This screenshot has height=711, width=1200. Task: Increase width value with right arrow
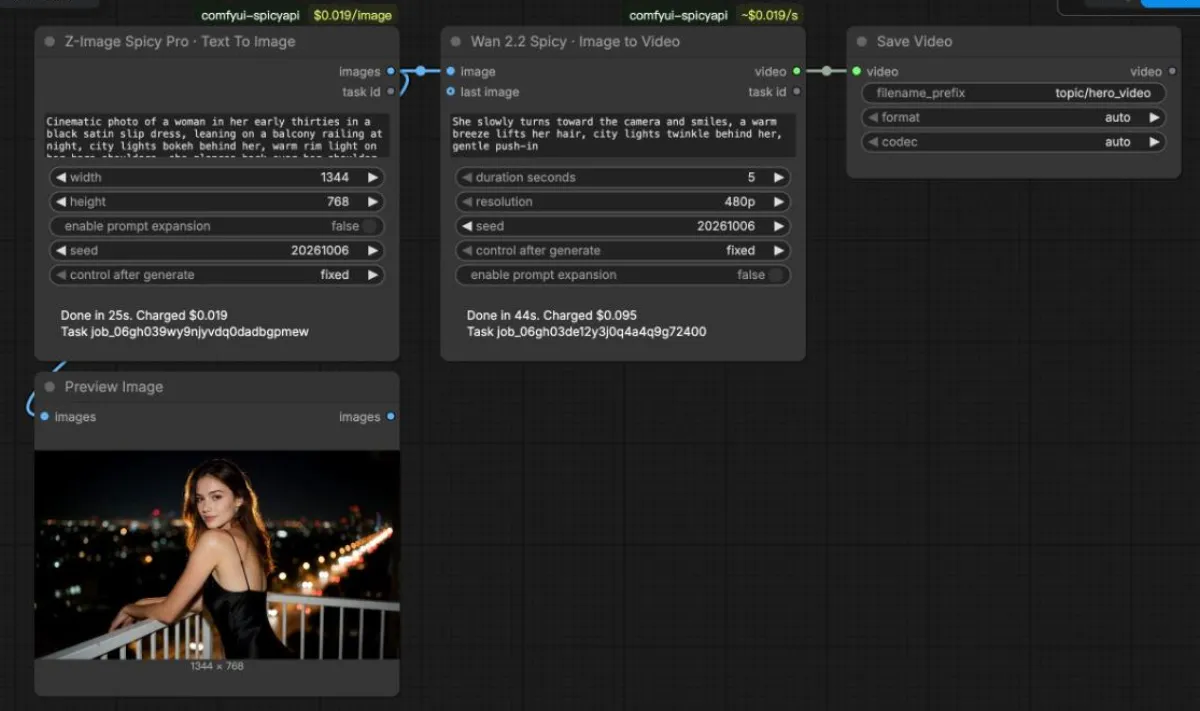click(x=373, y=177)
